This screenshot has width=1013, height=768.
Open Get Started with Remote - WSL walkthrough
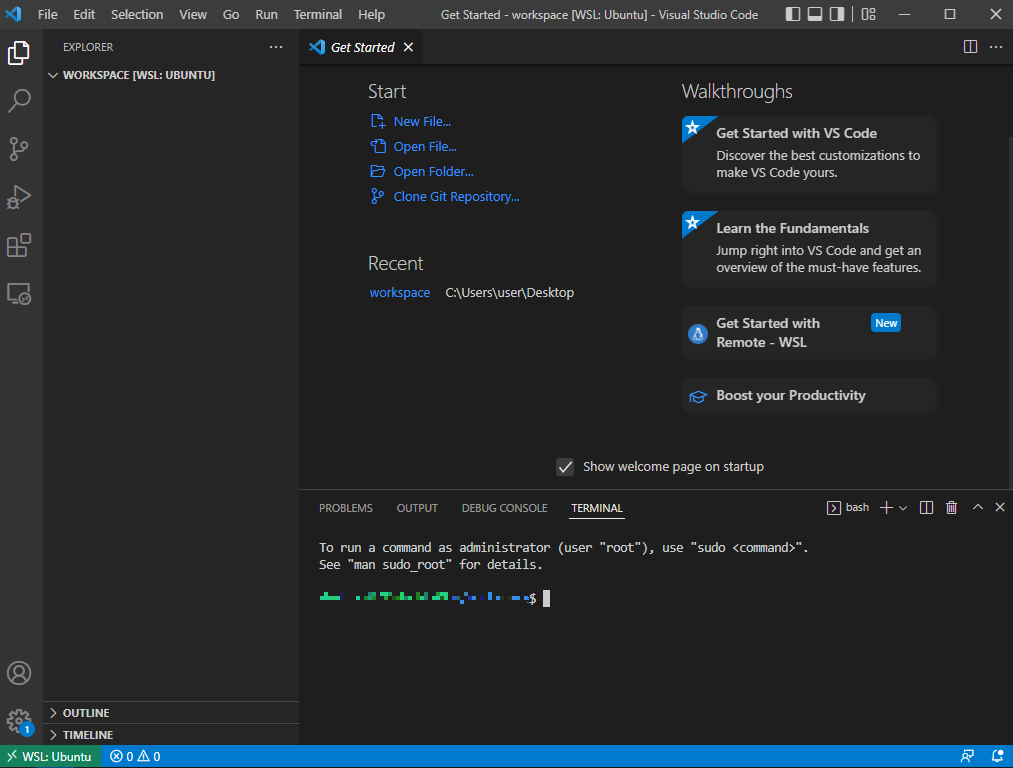(x=809, y=333)
